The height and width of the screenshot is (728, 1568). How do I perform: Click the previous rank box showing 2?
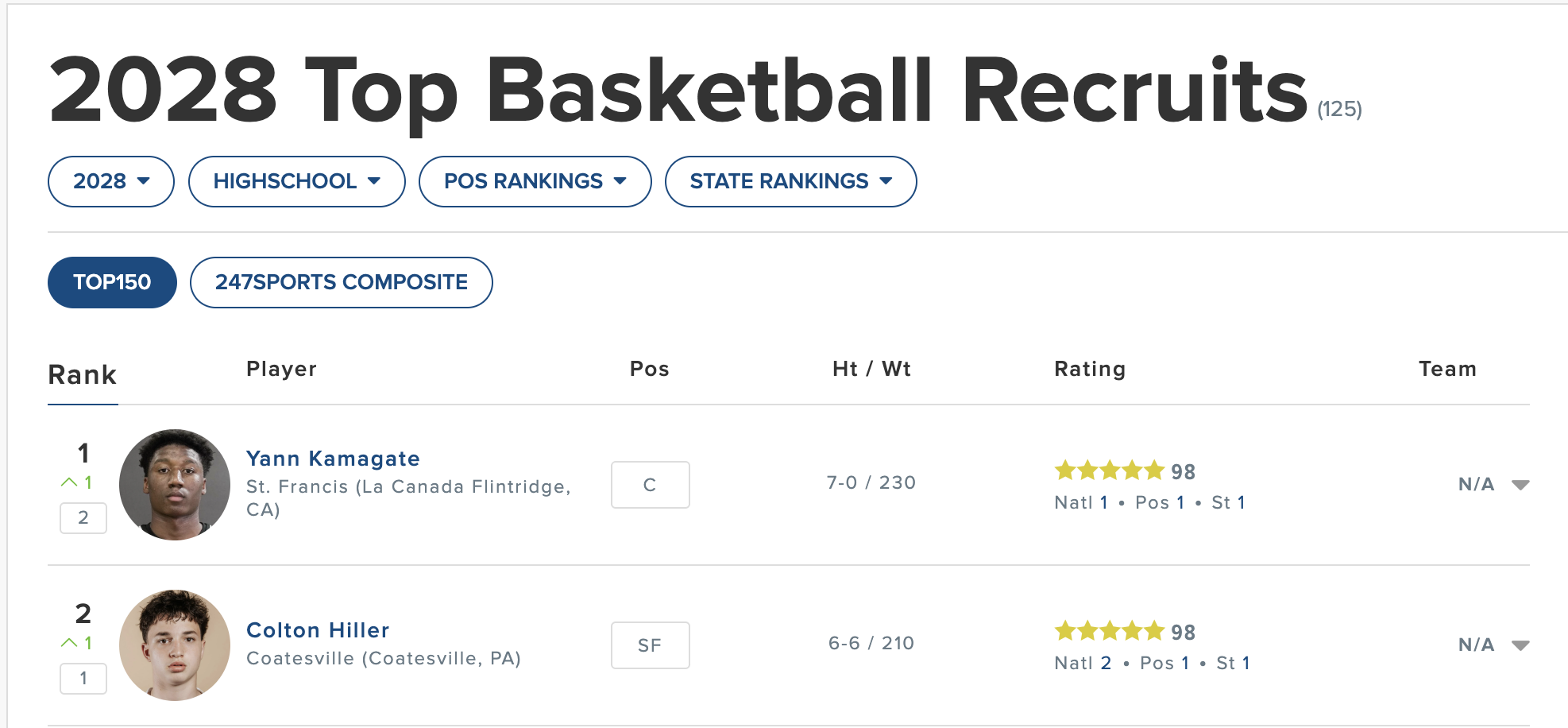point(83,518)
